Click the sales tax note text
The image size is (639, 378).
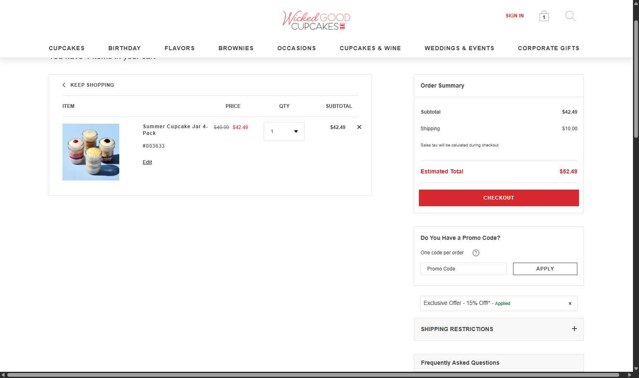click(460, 145)
